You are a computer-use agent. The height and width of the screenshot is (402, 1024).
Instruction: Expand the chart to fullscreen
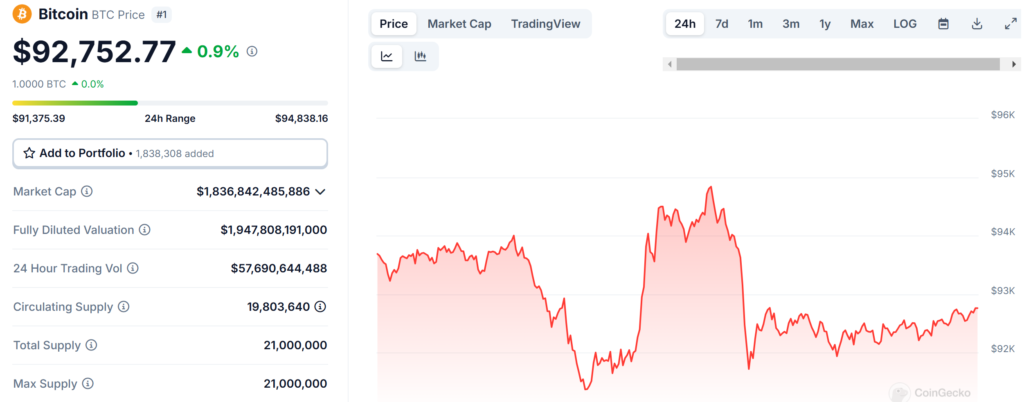point(1010,24)
